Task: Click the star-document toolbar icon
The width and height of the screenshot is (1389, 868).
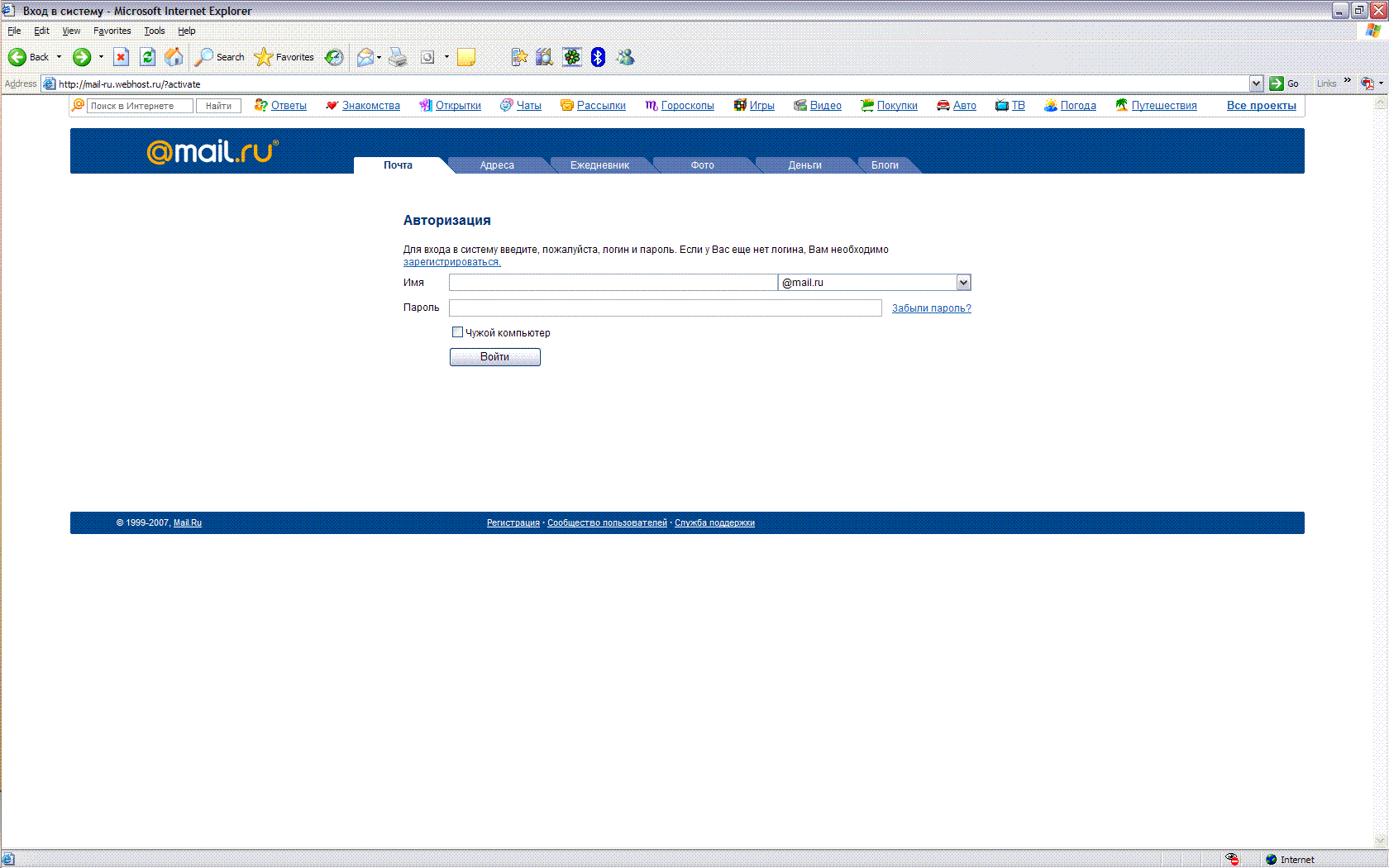Action: [x=519, y=57]
